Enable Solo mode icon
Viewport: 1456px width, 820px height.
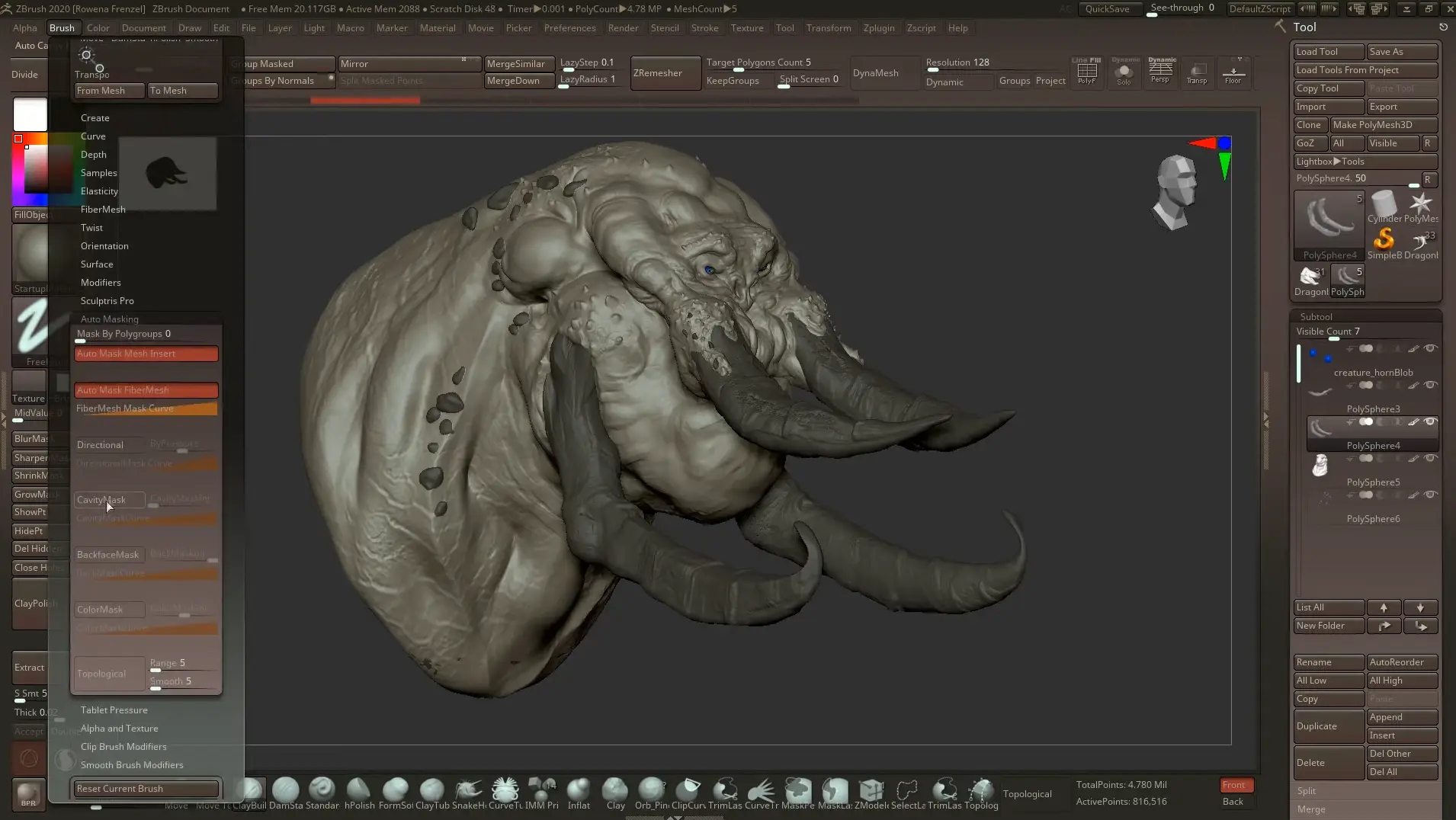1124,71
